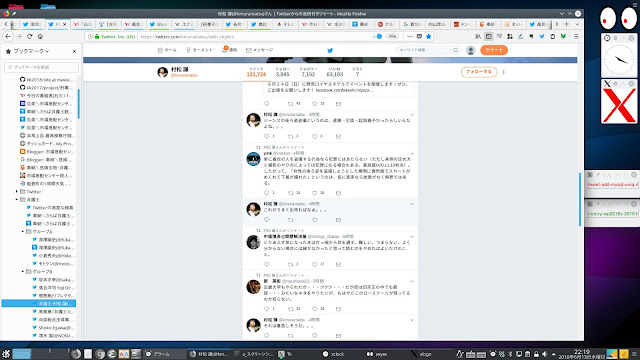Switch to the xclock taskbar entry
Image resolution: width=640 pixels, height=360 pixels.
(x=333, y=354)
